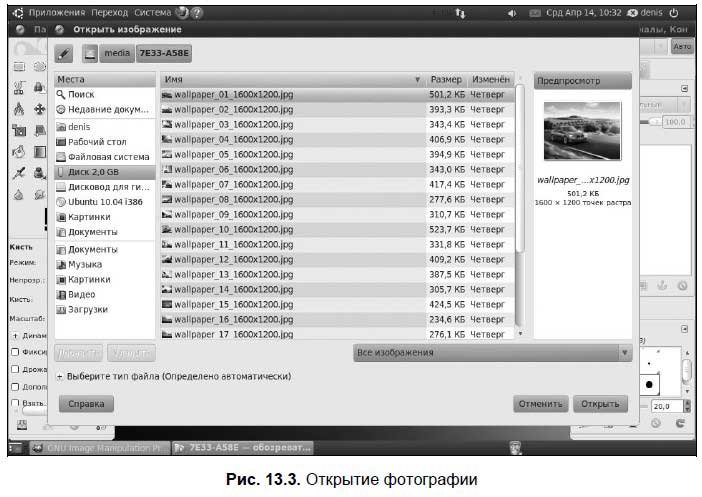Viewport: 702px width, 497px height.
Task: Toggle the Допол checkbox option
Action: pyautogui.click(x=15, y=387)
